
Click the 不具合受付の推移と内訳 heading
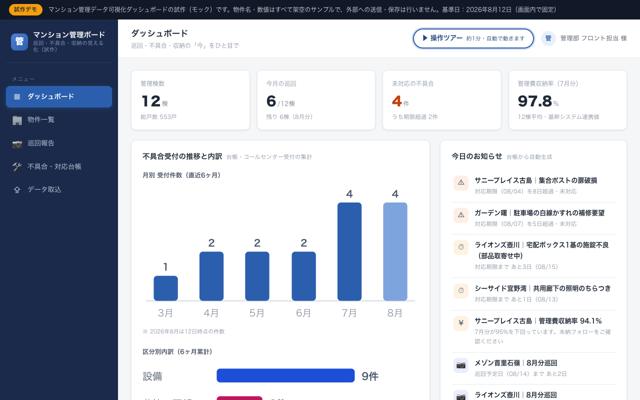click(x=182, y=156)
